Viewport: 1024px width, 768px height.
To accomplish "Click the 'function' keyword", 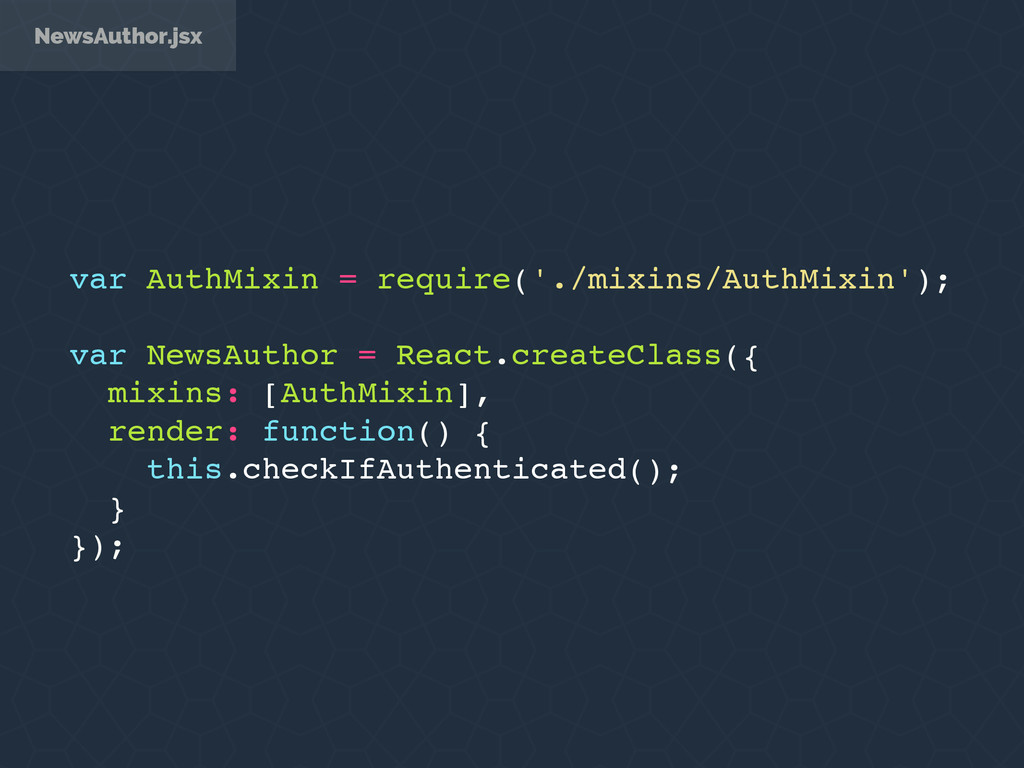I will (x=338, y=431).
